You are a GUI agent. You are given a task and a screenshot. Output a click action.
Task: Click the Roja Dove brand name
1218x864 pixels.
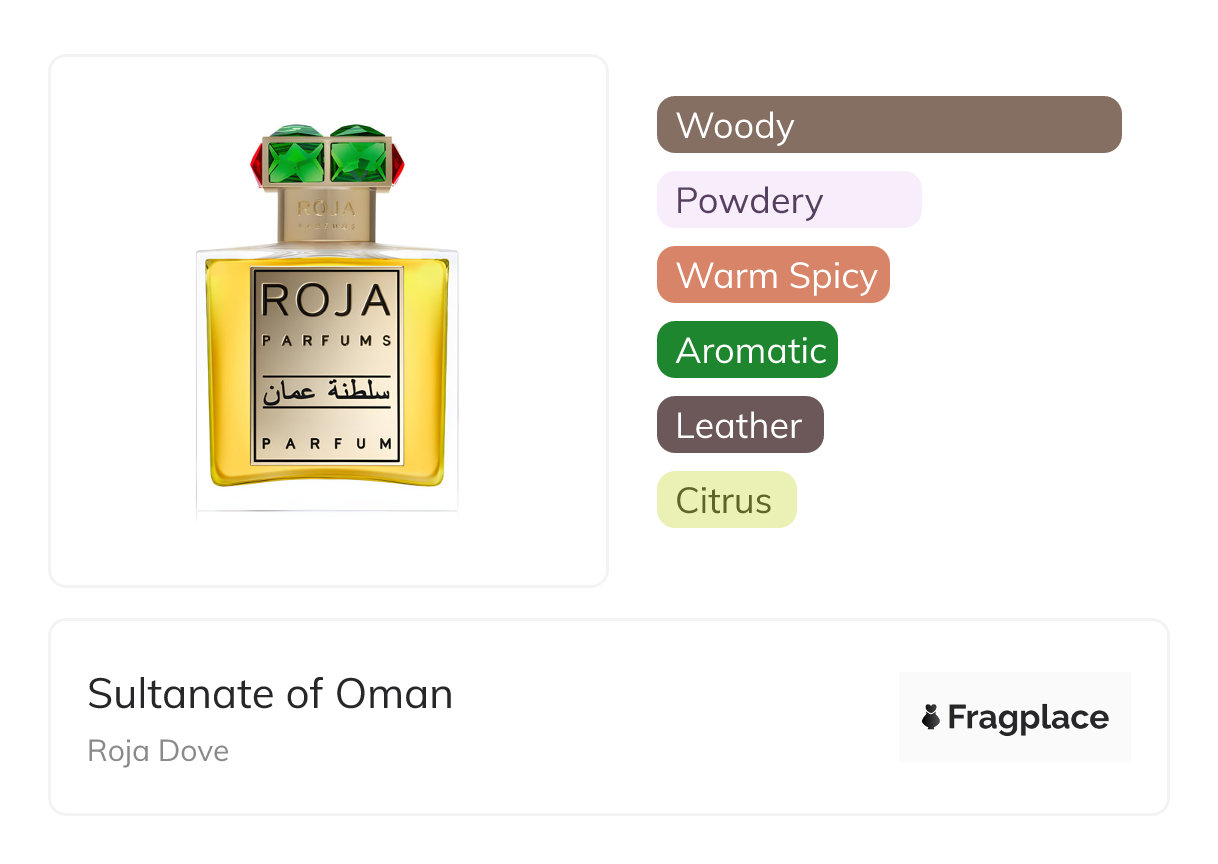[x=158, y=751]
